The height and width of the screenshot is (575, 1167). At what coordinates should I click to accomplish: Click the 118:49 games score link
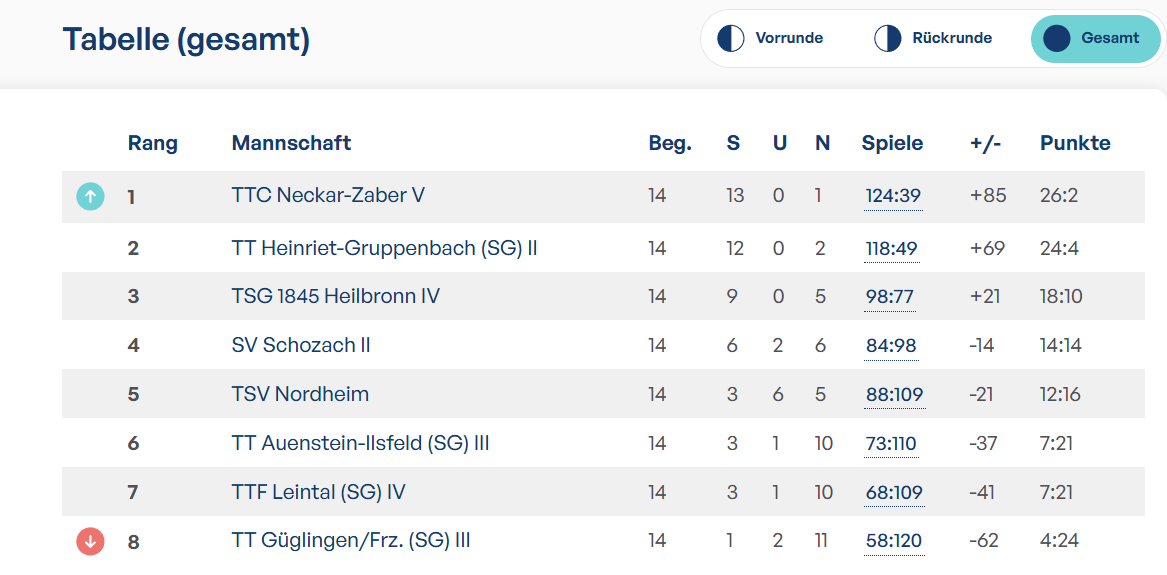coord(892,248)
